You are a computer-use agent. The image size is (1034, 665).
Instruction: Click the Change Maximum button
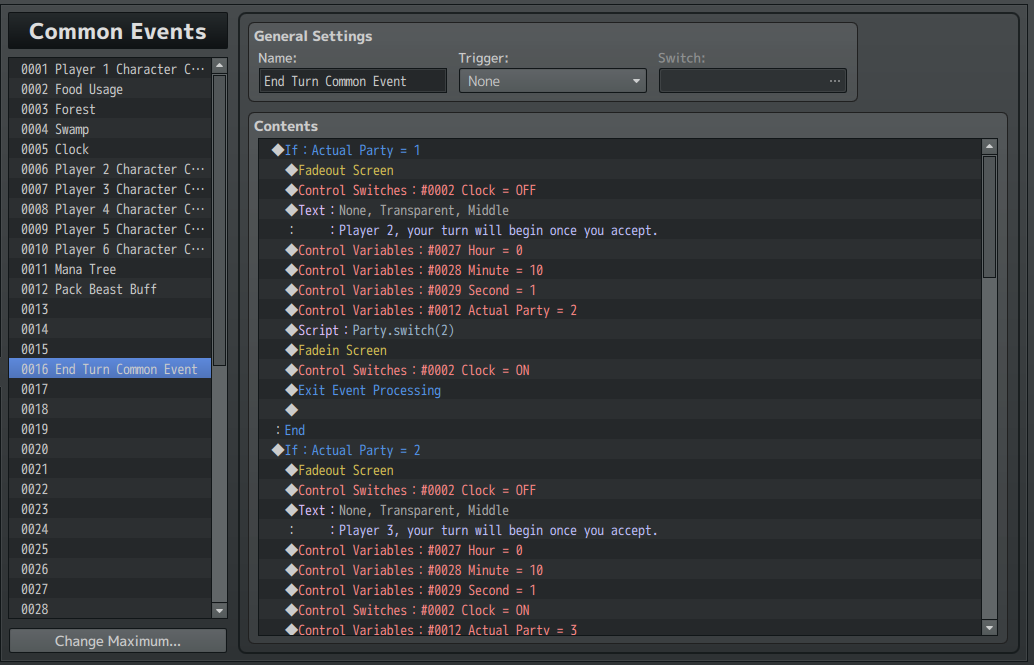pyautogui.click(x=118, y=641)
